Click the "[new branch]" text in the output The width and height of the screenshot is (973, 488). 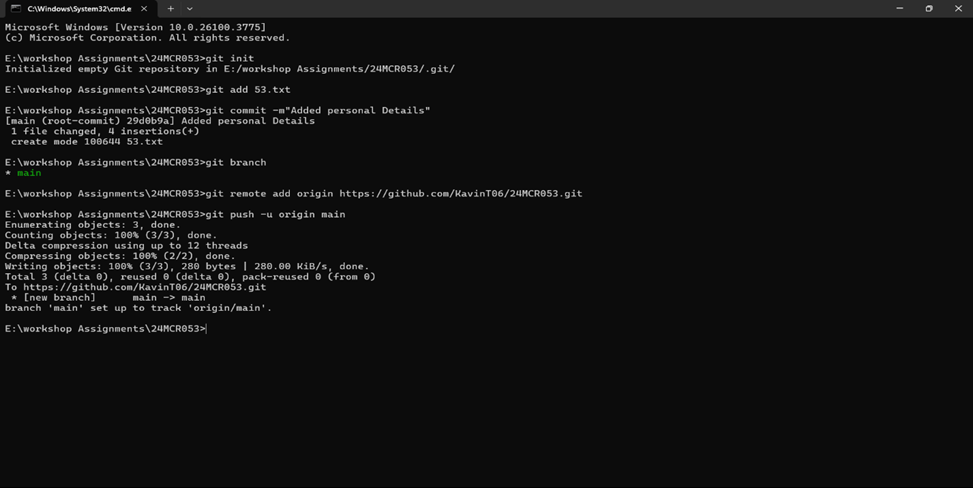tap(60, 297)
